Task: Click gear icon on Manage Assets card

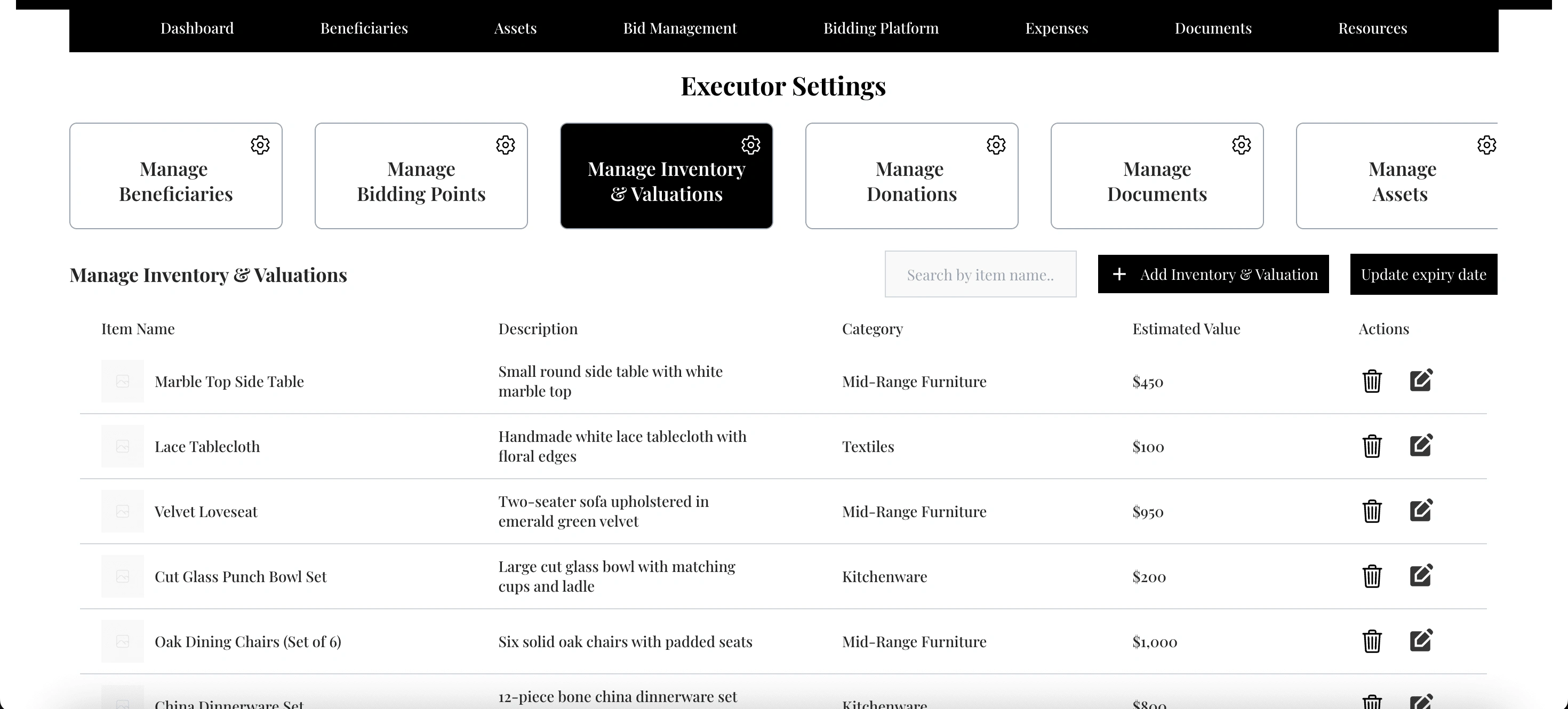Action: point(1486,145)
